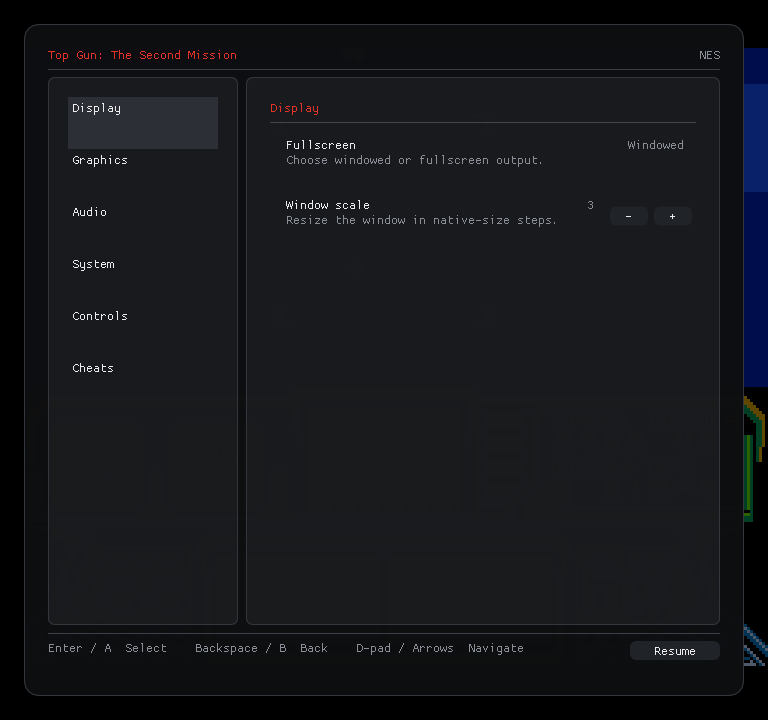Click the 'Resize the window in native-size steps.' text

421,220
